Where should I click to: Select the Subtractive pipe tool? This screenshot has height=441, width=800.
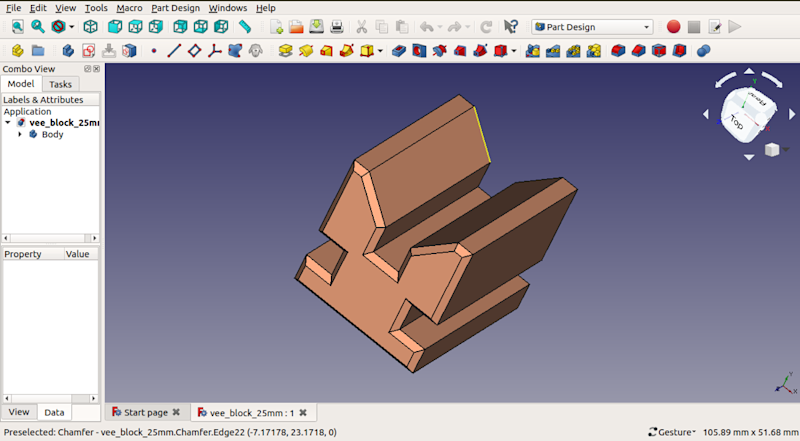coord(480,51)
